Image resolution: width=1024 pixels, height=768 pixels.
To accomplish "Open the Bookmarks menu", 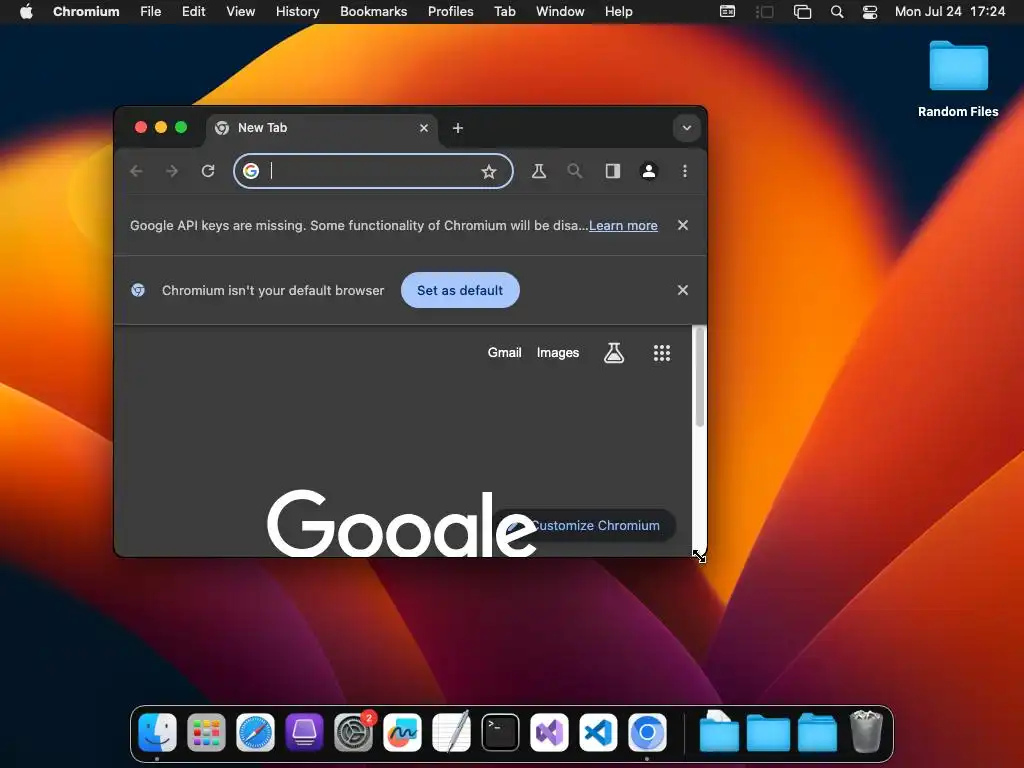I will click(x=374, y=12).
